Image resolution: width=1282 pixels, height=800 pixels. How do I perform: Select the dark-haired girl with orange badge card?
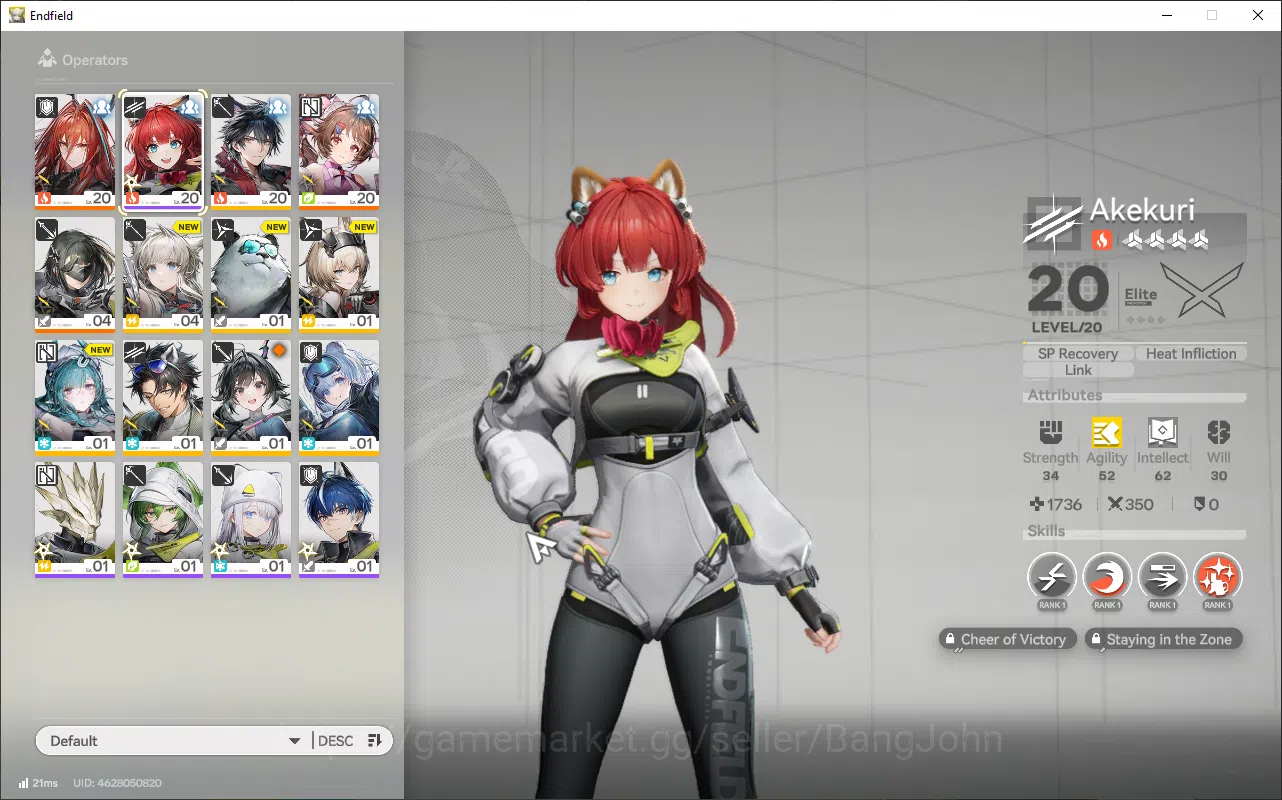[x=251, y=398]
